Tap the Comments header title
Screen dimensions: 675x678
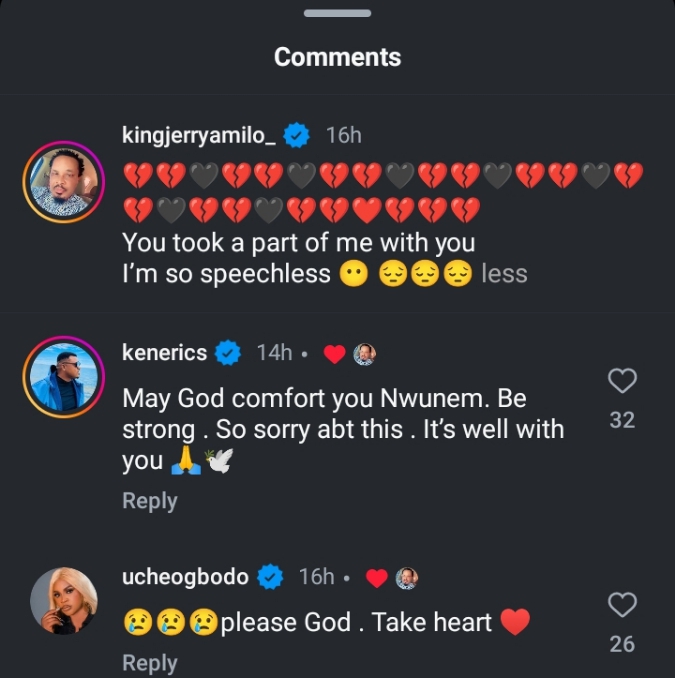pos(337,57)
